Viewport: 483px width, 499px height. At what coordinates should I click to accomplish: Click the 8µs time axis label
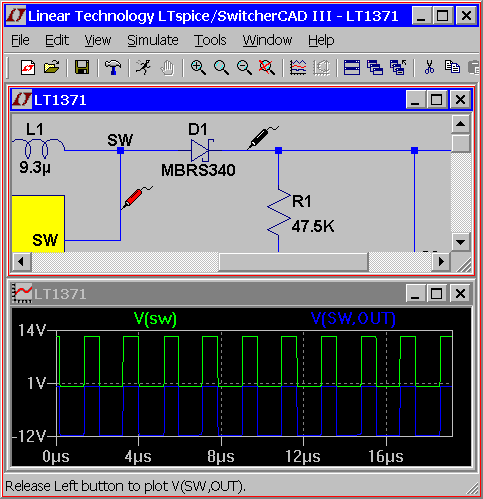(x=220, y=456)
